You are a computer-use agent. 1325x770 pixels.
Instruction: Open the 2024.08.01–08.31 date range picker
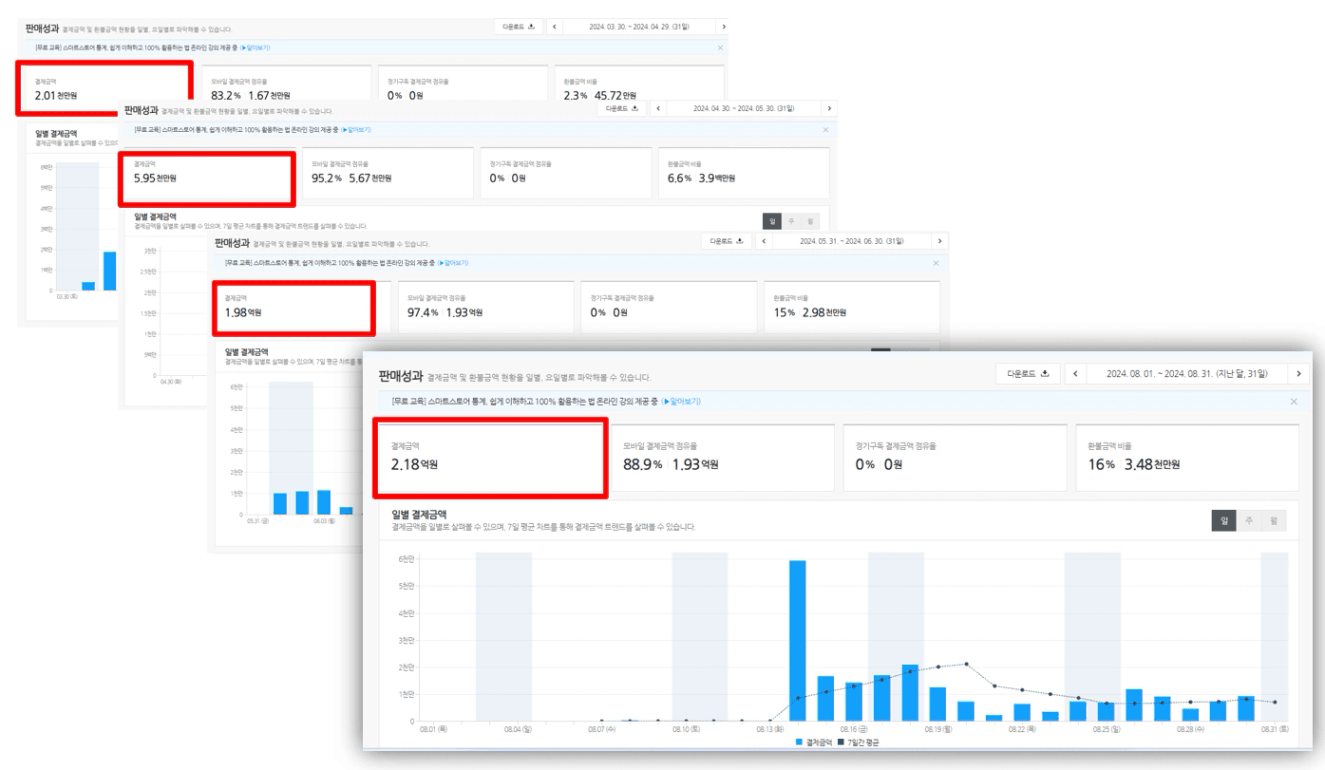pos(1186,374)
